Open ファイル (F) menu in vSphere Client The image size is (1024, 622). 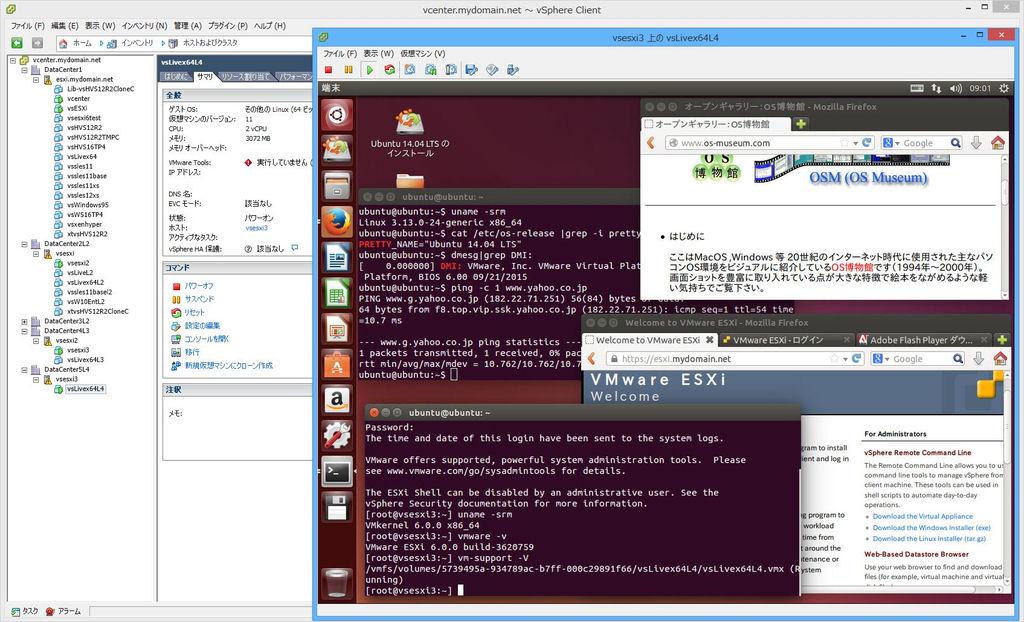coord(27,25)
